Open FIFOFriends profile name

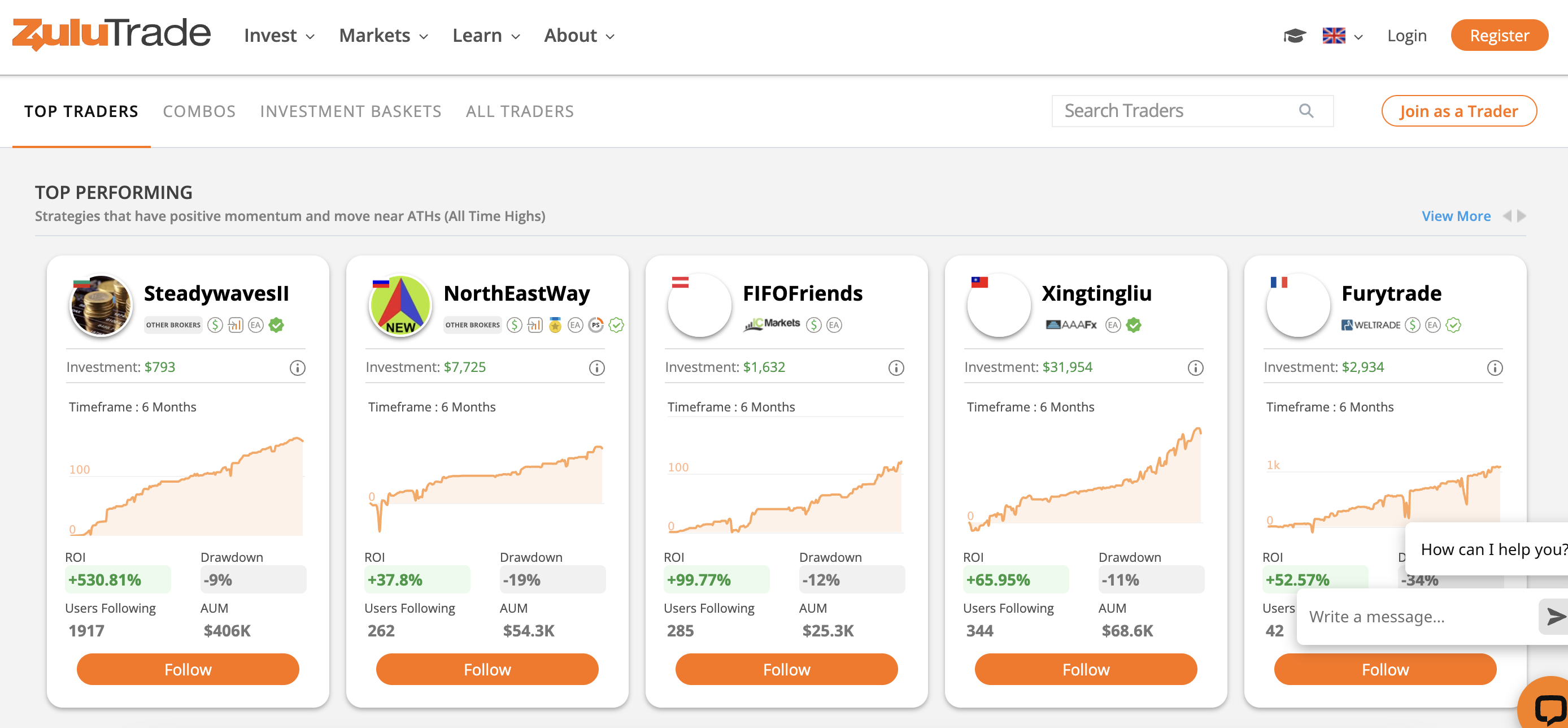[802, 293]
